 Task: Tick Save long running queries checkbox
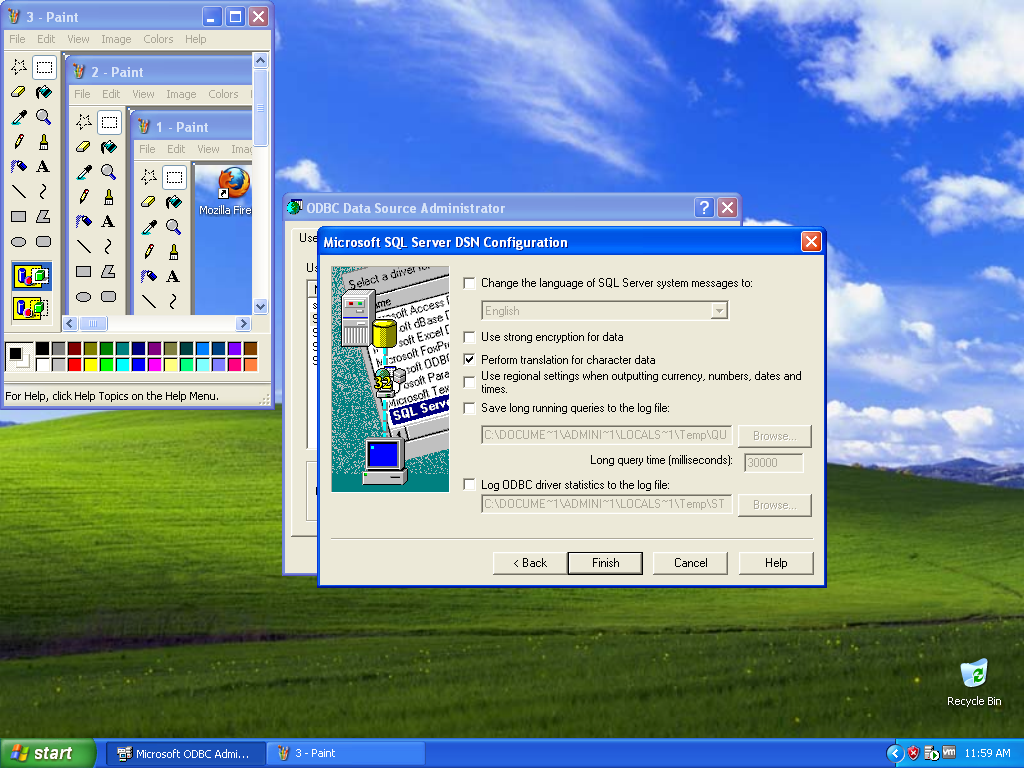coord(470,408)
